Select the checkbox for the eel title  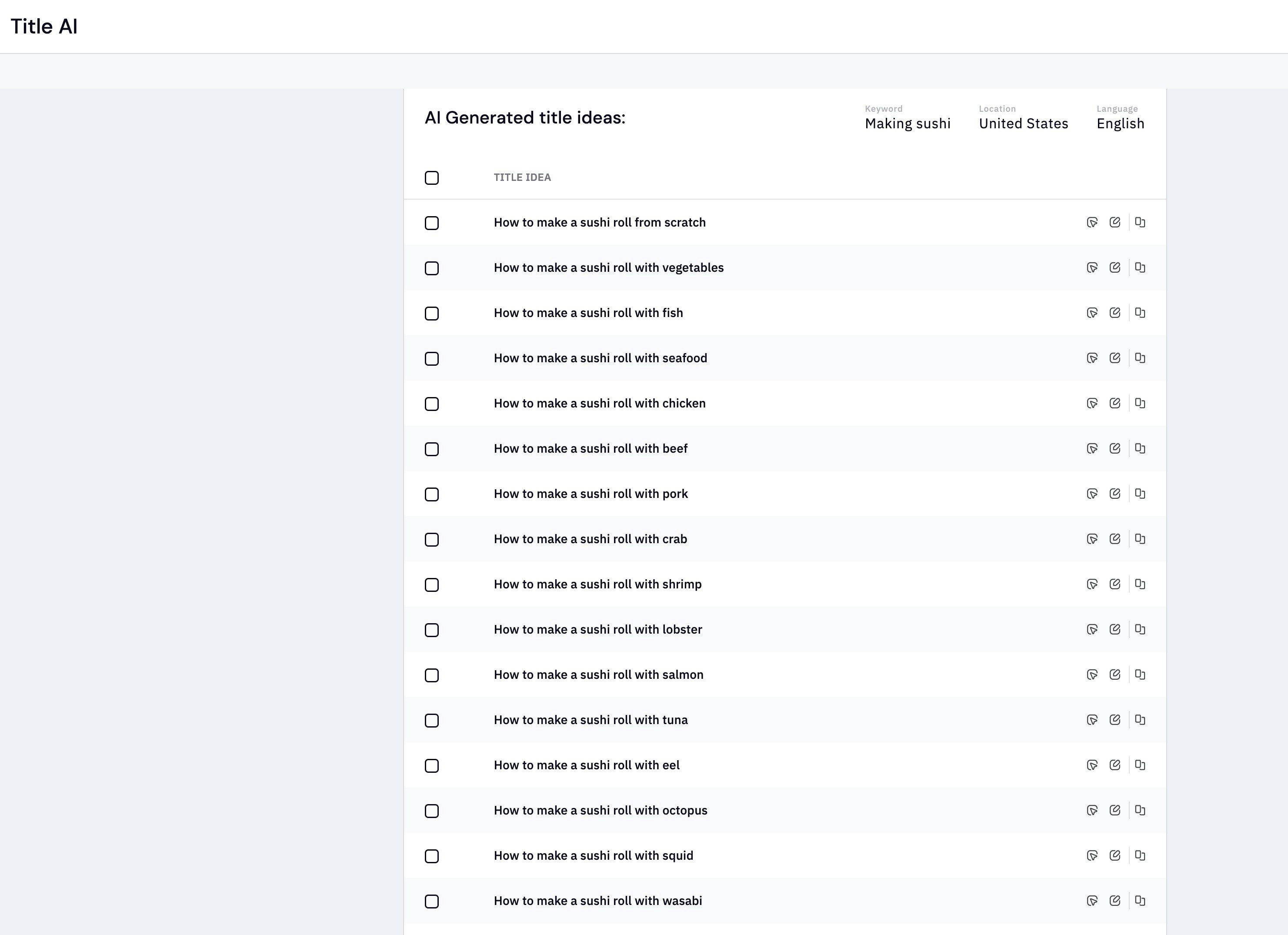coord(432,766)
